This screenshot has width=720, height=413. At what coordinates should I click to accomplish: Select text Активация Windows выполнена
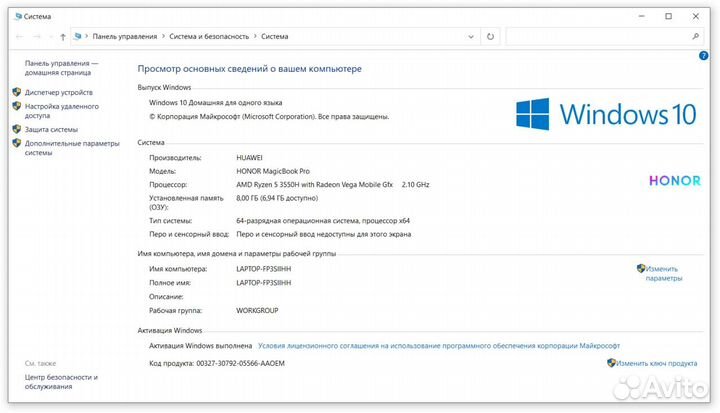pos(201,345)
